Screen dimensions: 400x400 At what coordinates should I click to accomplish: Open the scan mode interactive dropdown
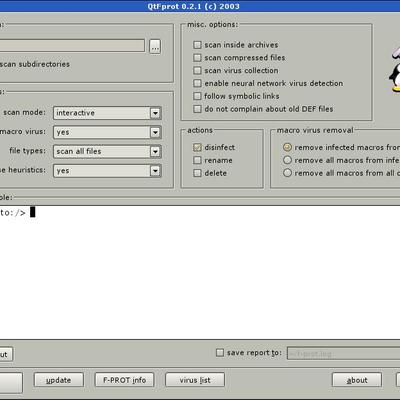[107, 113]
